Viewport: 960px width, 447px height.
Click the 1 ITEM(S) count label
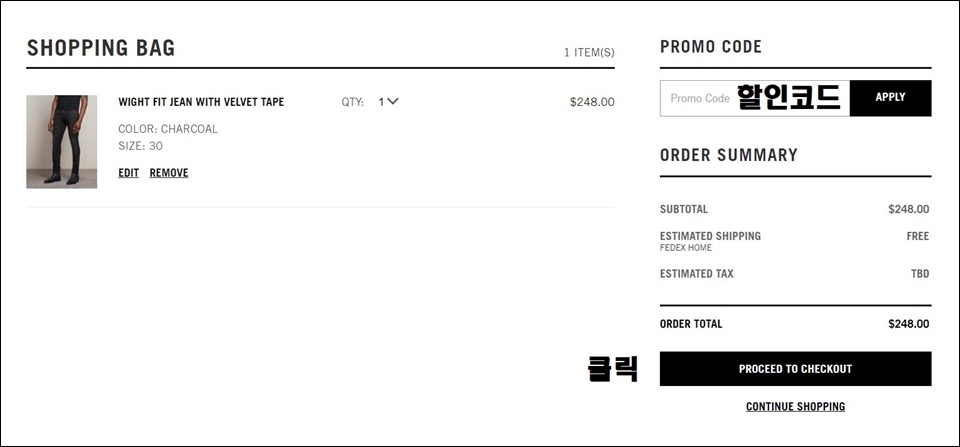[x=589, y=53]
